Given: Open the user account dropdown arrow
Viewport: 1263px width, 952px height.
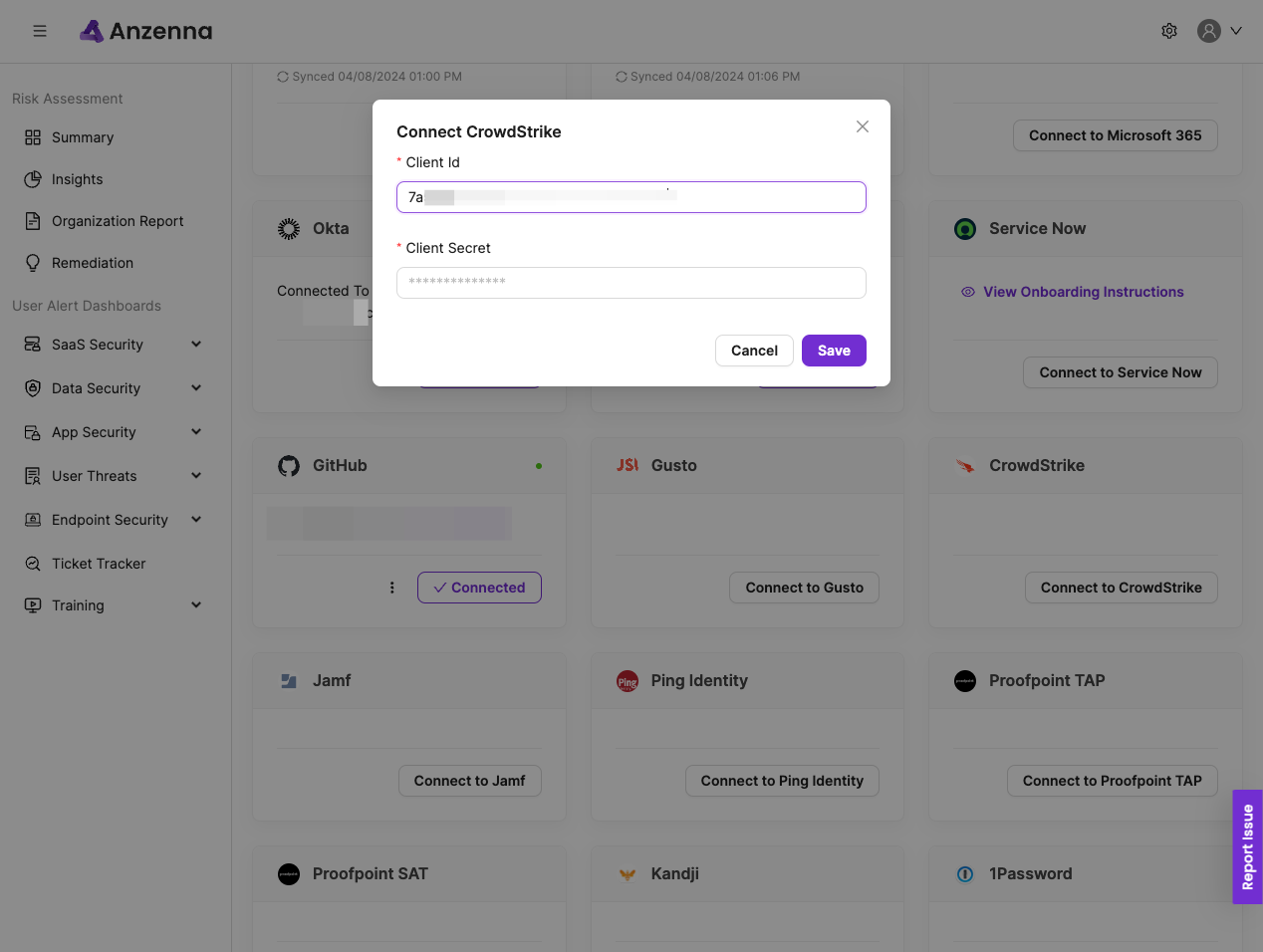Looking at the screenshot, I should point(1236,31).
